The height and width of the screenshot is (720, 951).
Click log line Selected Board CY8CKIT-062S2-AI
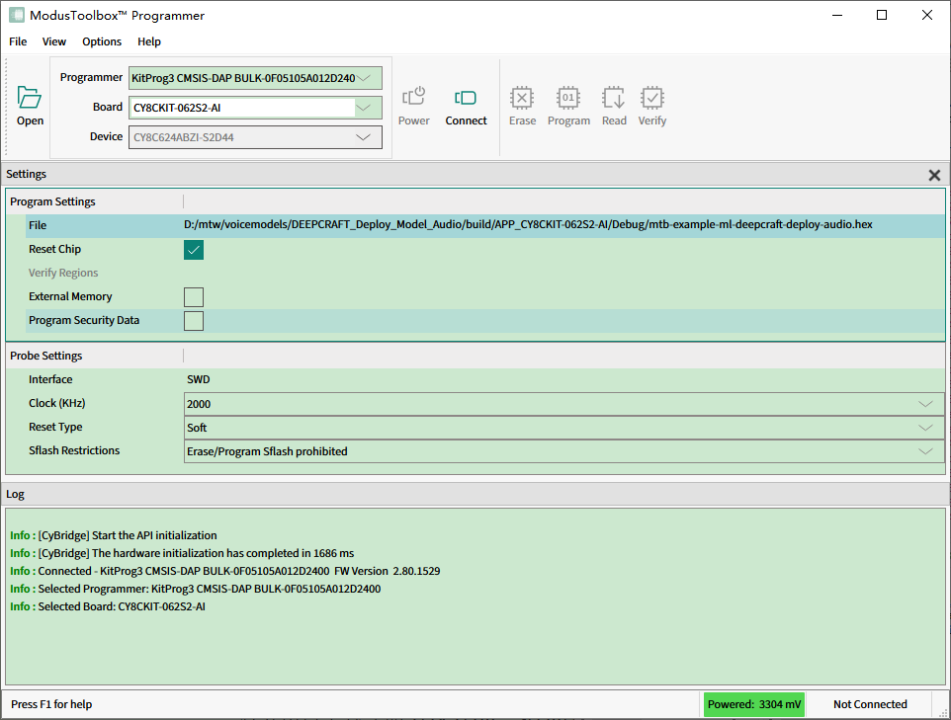tap(107, 607)
